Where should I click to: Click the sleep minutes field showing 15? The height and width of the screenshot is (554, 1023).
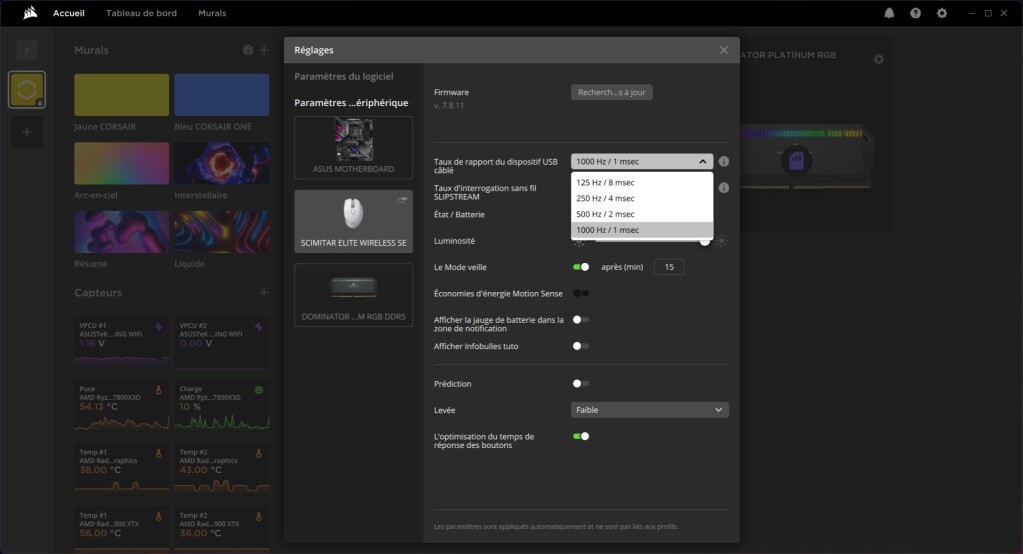click(669, 267)
